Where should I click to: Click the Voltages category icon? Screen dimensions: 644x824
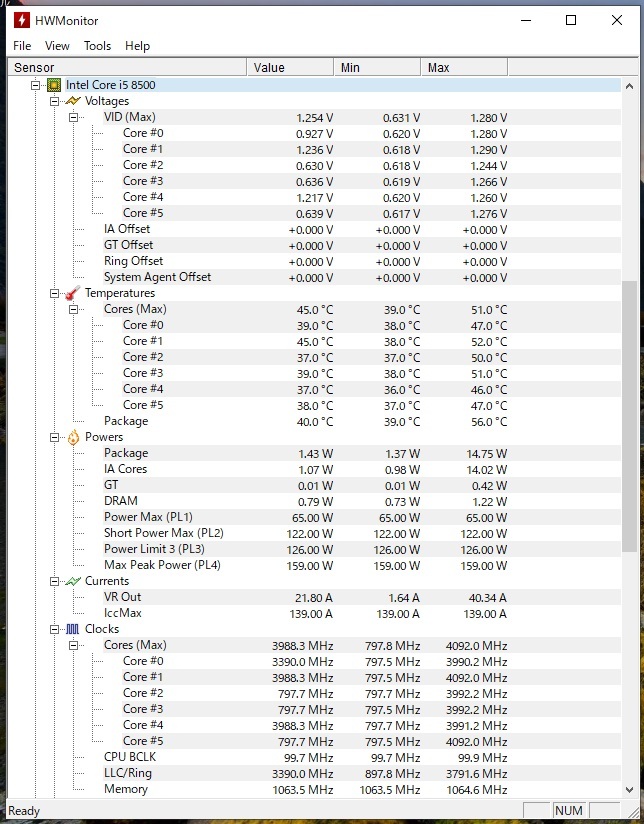pyautogui.click(x=73, y=101)
